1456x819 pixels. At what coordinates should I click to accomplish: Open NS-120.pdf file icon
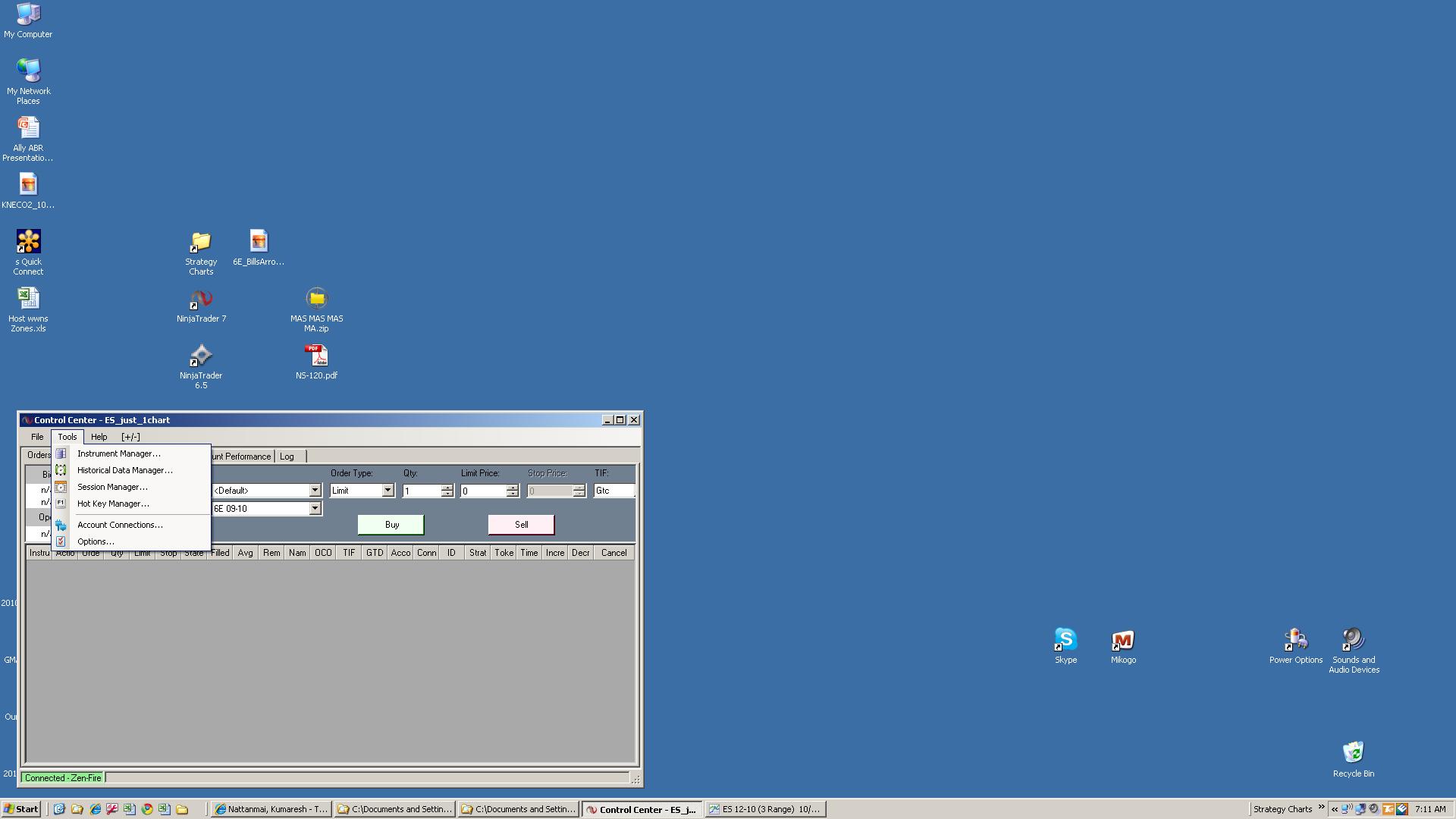click(x=316, y=356)
